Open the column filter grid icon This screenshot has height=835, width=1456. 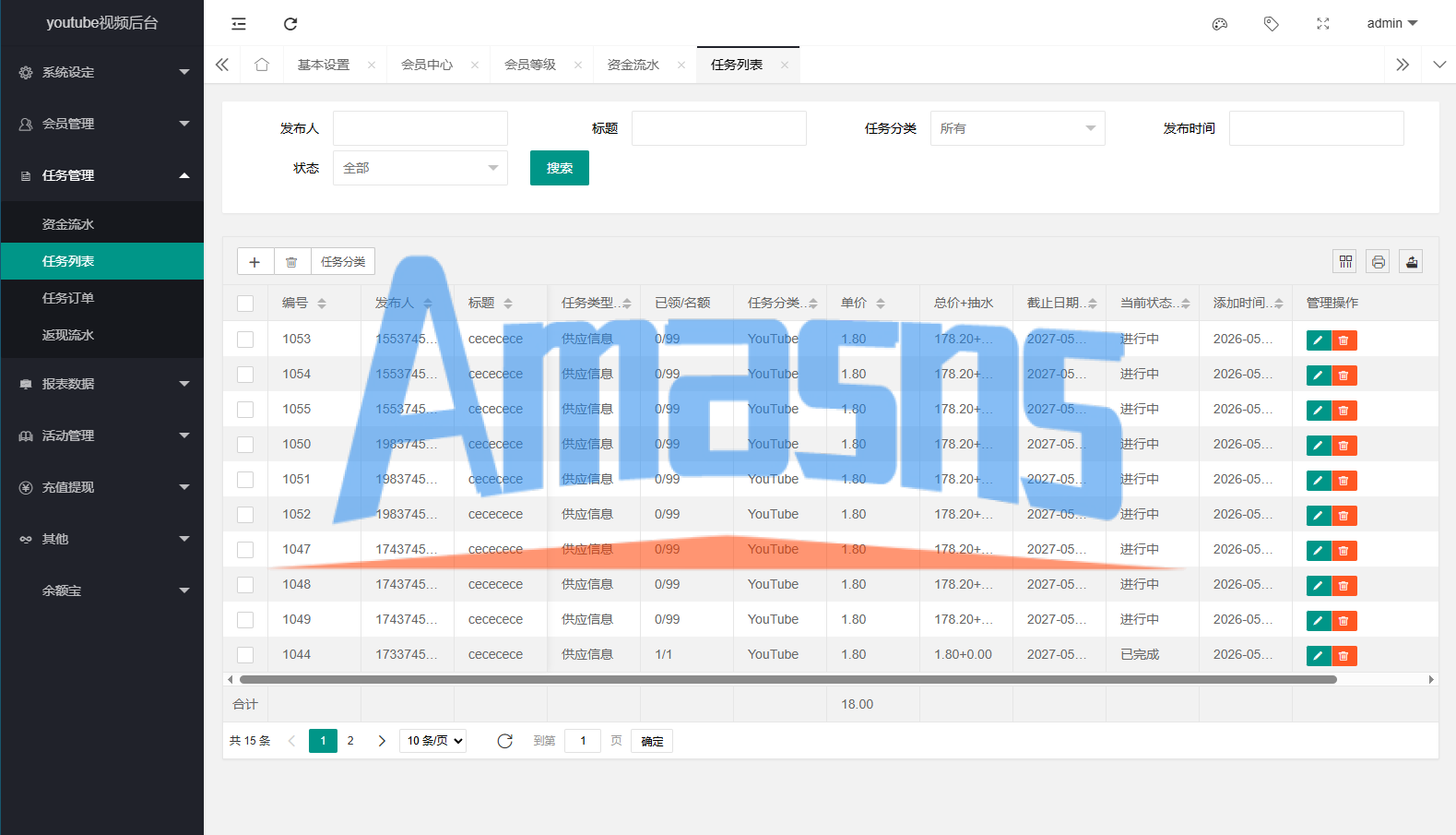1346,262
